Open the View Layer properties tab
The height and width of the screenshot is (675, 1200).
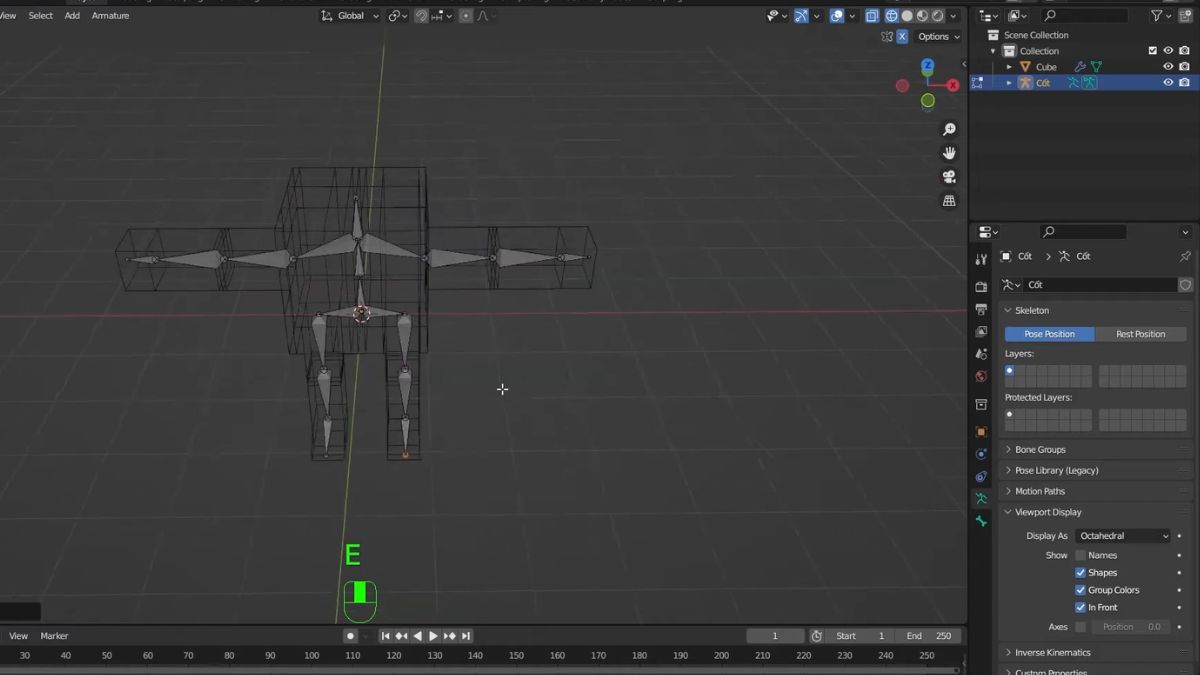click(x=981, y=331)
